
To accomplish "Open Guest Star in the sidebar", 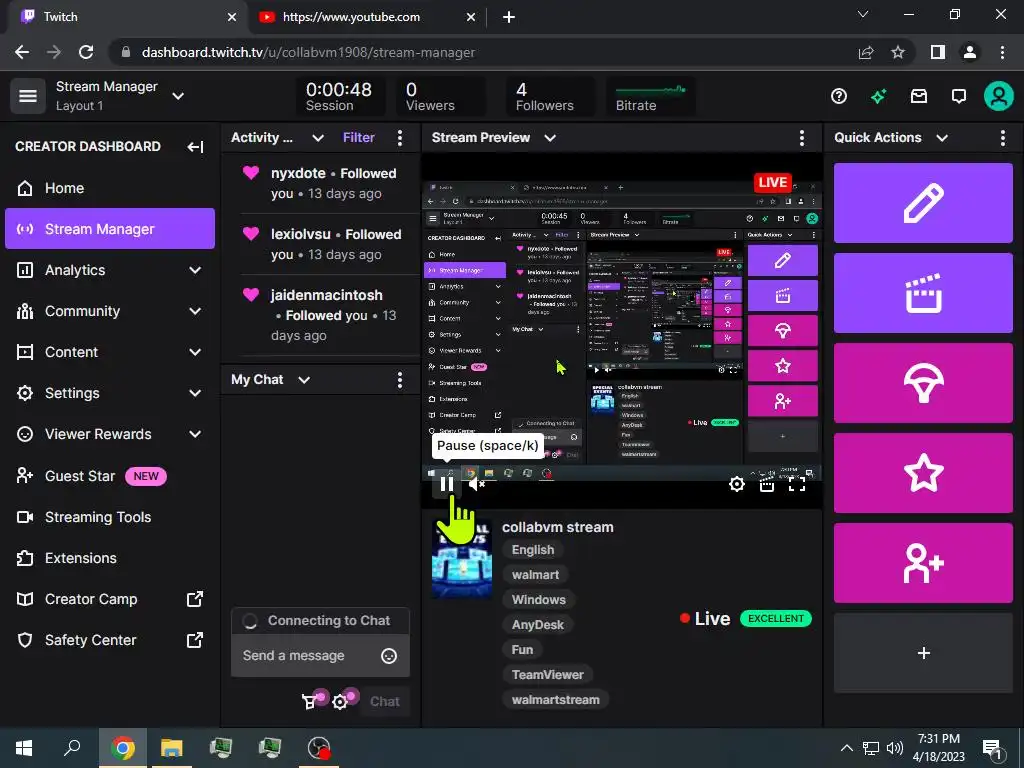I will coord(110,476).
